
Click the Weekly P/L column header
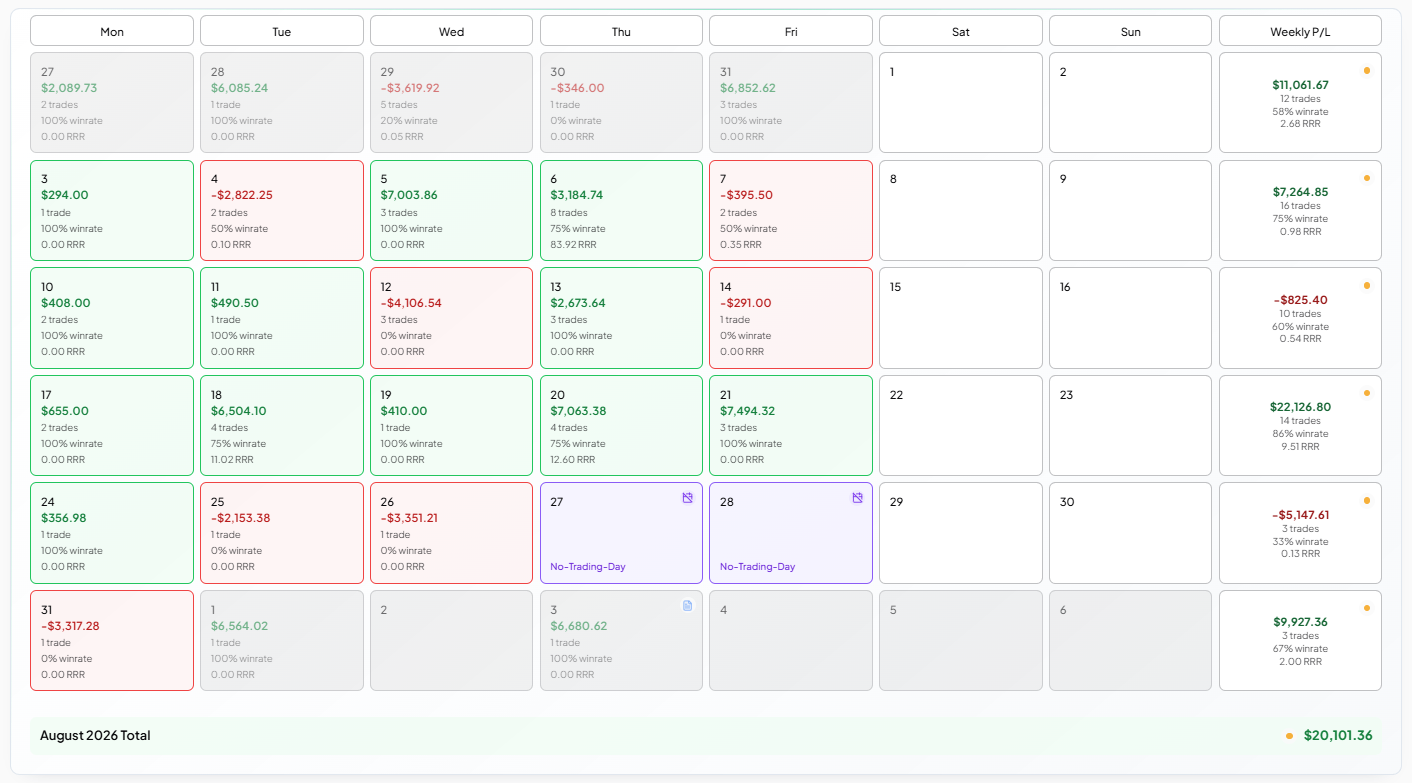click(x=1300, y=31)
